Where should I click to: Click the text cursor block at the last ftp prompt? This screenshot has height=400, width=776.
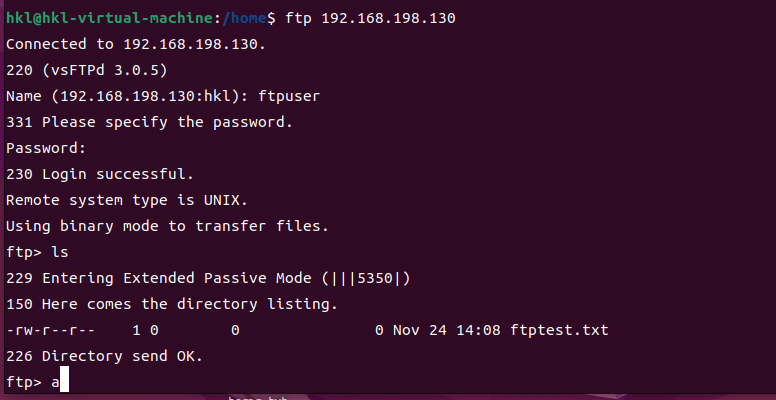[x=64, y=382]
